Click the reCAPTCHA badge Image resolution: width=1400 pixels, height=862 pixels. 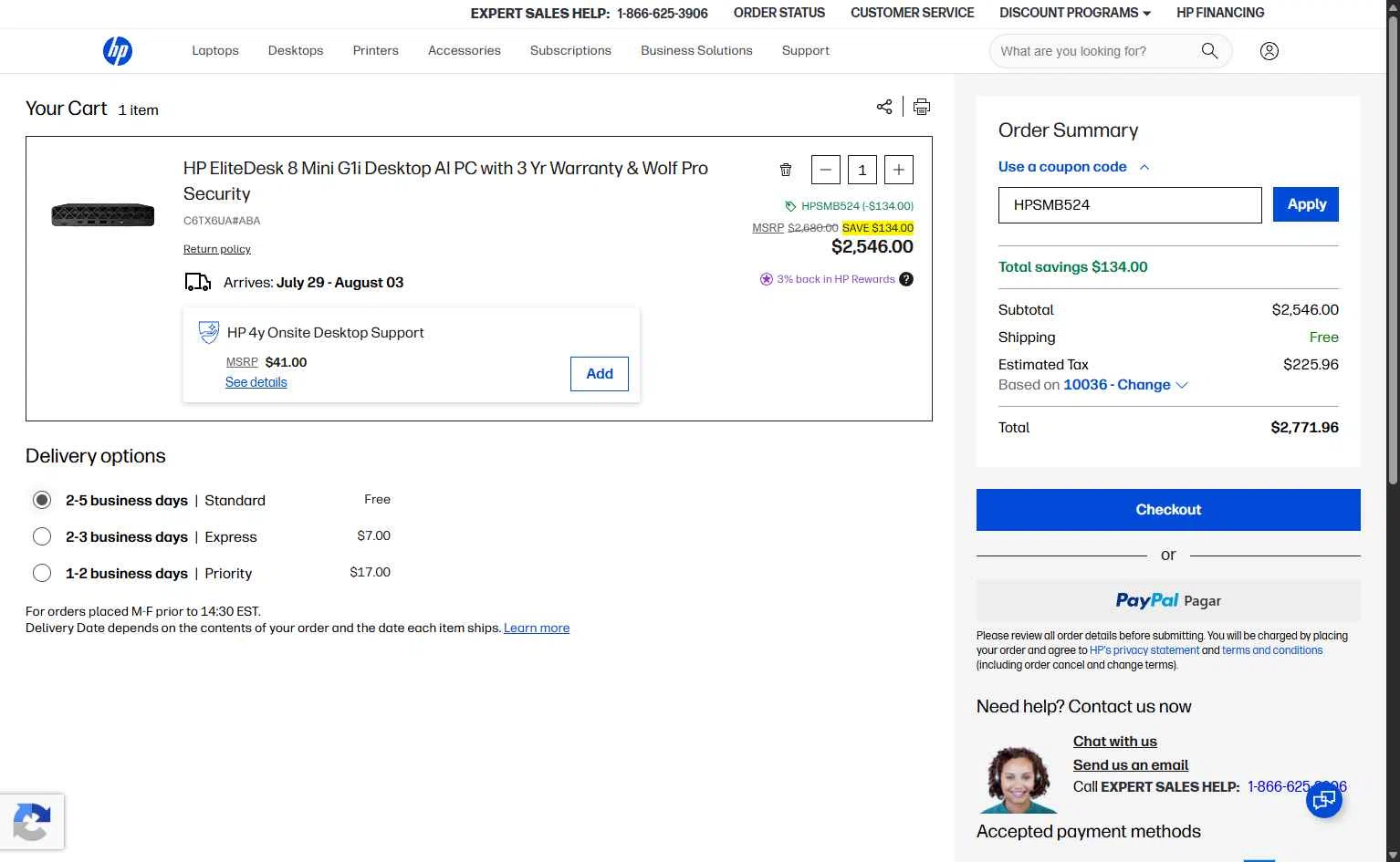32,822
